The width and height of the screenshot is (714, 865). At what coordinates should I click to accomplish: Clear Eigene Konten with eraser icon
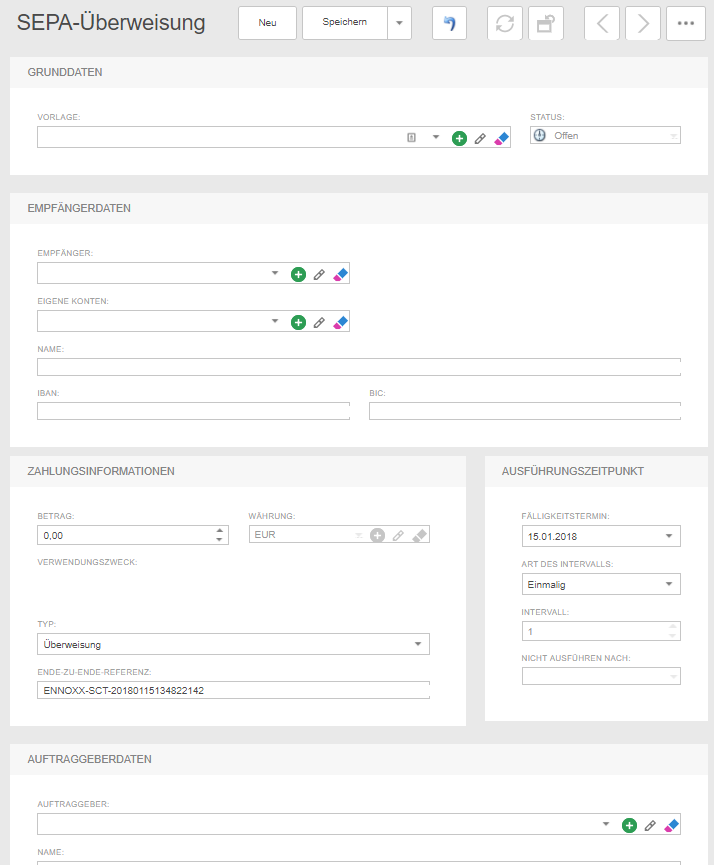click(x=340, y=322)
